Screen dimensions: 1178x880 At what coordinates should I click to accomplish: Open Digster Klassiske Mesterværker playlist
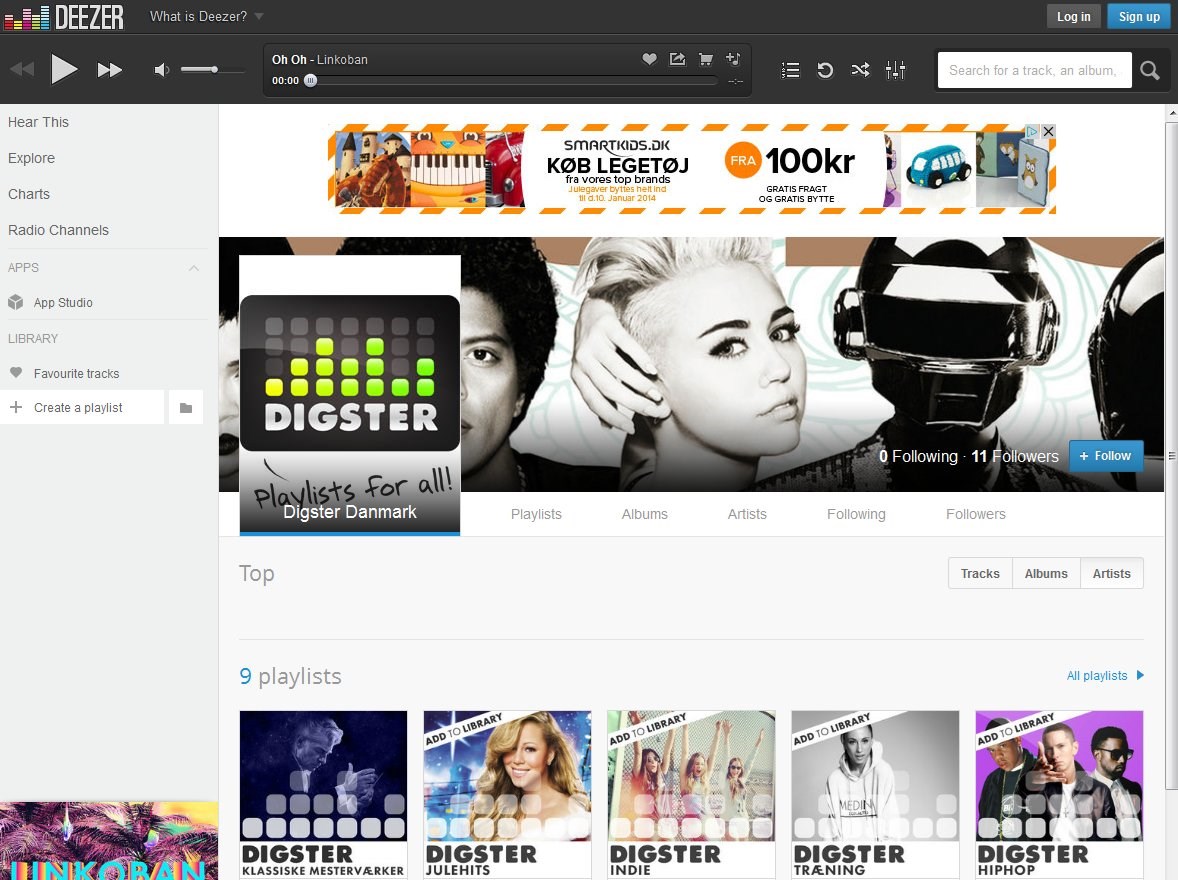[x=323, y=794]
